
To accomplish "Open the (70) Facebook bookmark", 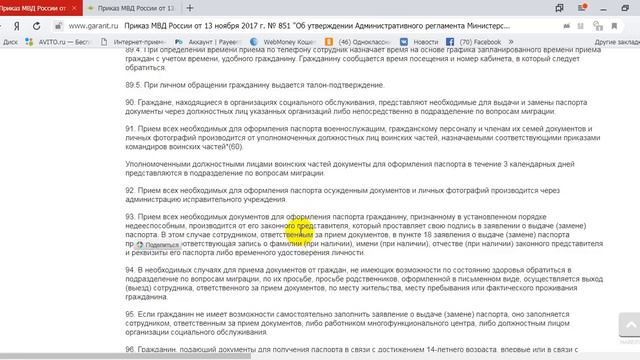I will pyautogui.click(x=473, y=42).
